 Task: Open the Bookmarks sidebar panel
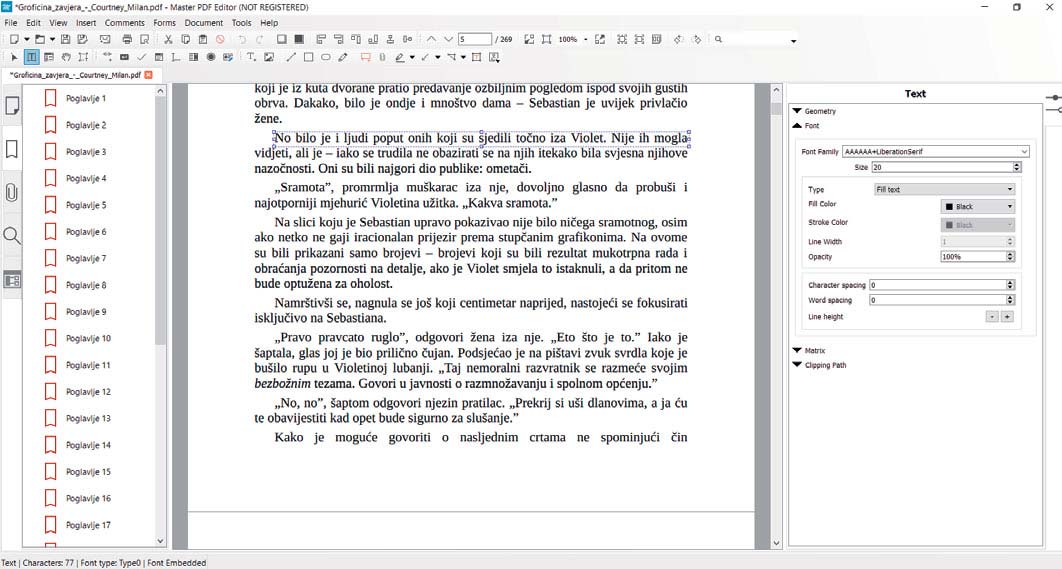tap(12, 149)
